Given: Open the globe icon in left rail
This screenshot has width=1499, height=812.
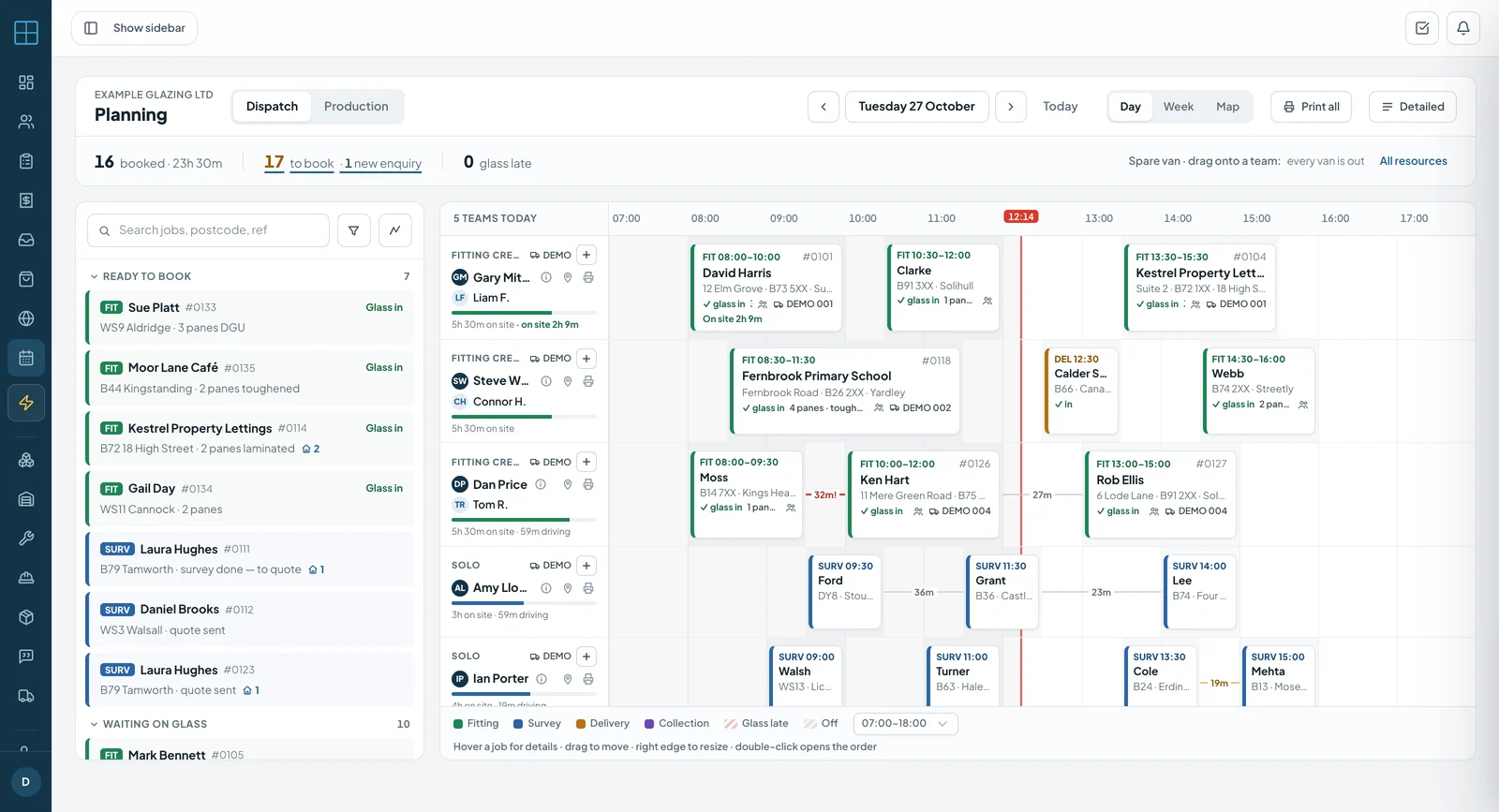Looking at the screenshot, I should point(26,318).
